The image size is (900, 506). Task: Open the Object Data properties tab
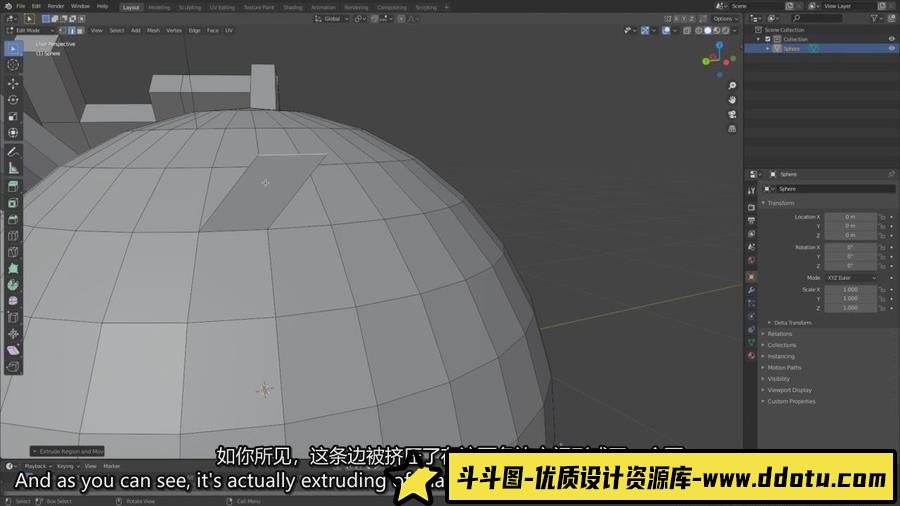[x=751, y=342]
